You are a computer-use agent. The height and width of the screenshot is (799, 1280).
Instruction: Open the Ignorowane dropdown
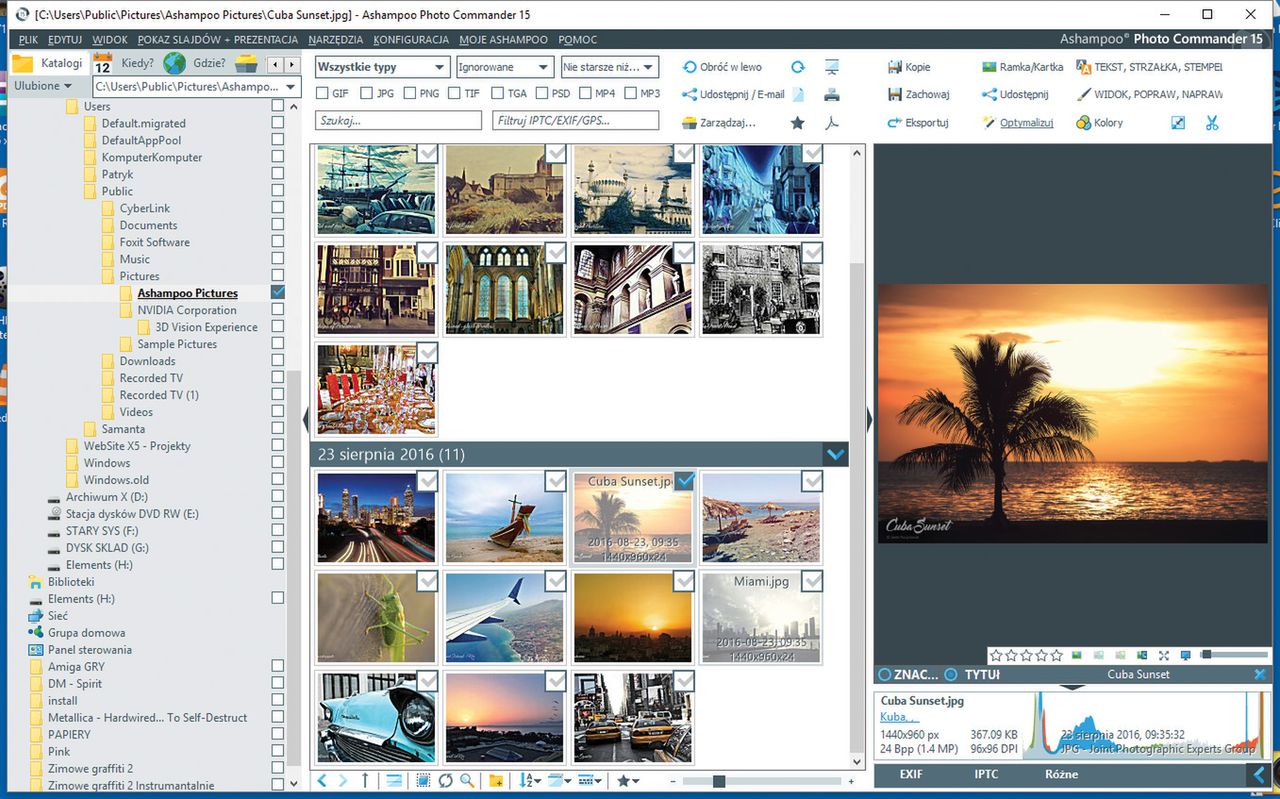click(505, 67)
